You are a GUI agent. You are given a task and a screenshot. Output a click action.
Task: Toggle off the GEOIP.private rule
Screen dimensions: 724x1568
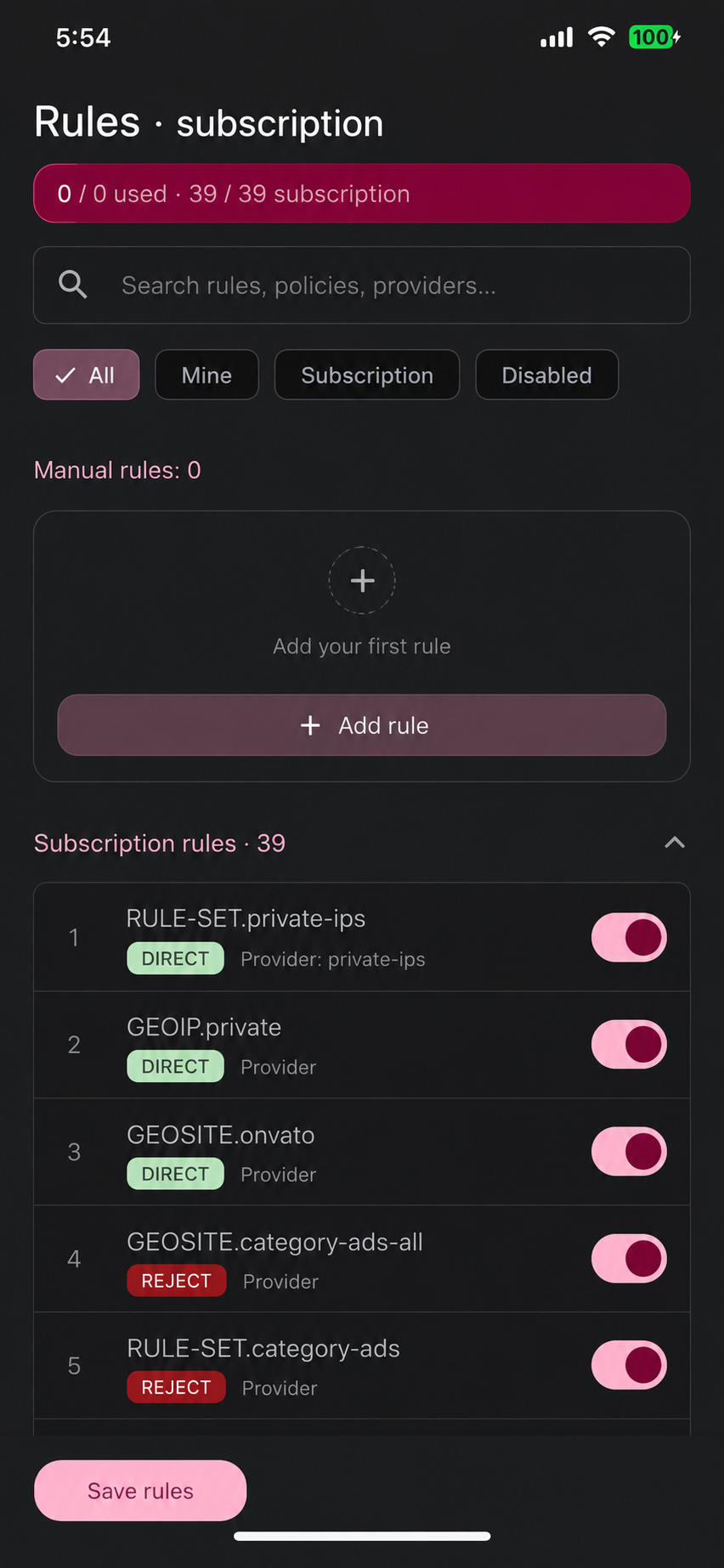click(x=629, y=1045)
